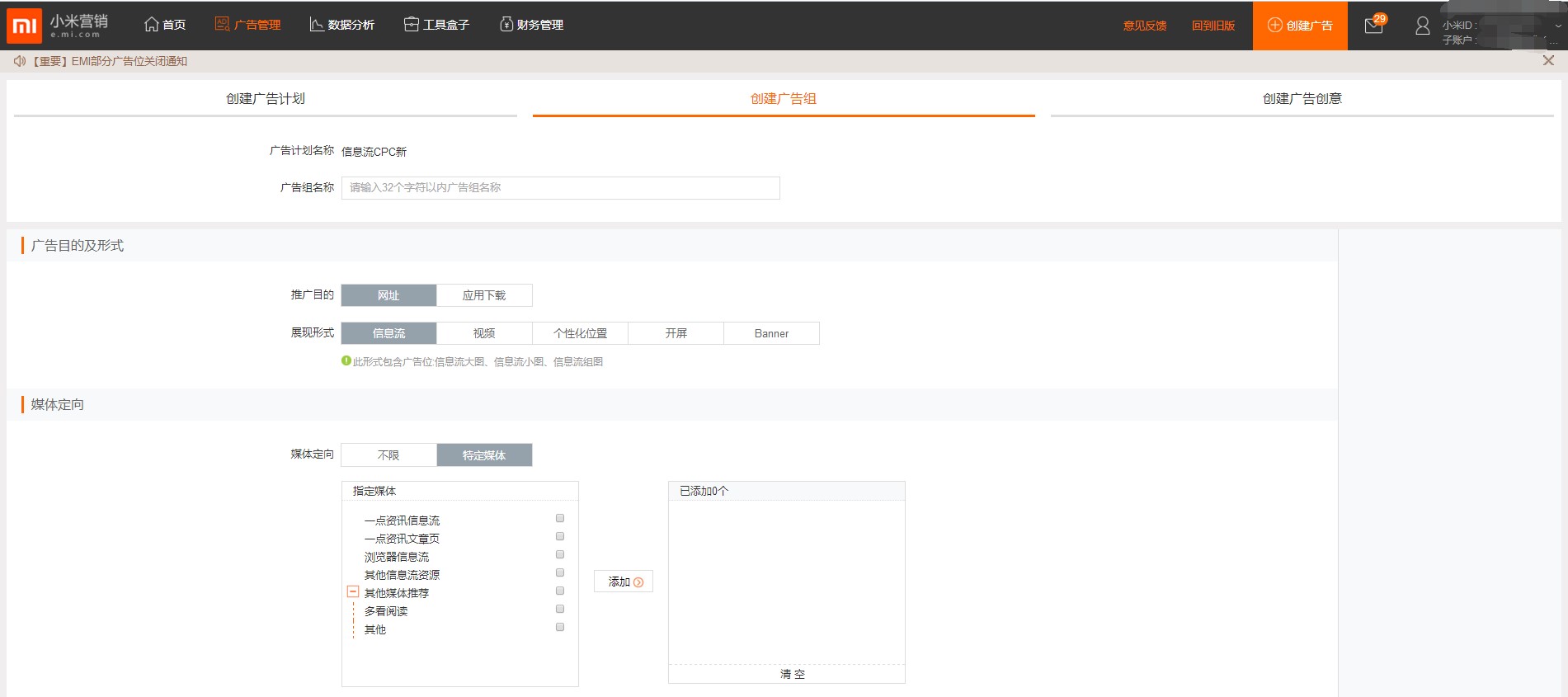Open the mail notifications envelope icon
This screenshot has height=697, width=1568.
(x=1374, y=26)
